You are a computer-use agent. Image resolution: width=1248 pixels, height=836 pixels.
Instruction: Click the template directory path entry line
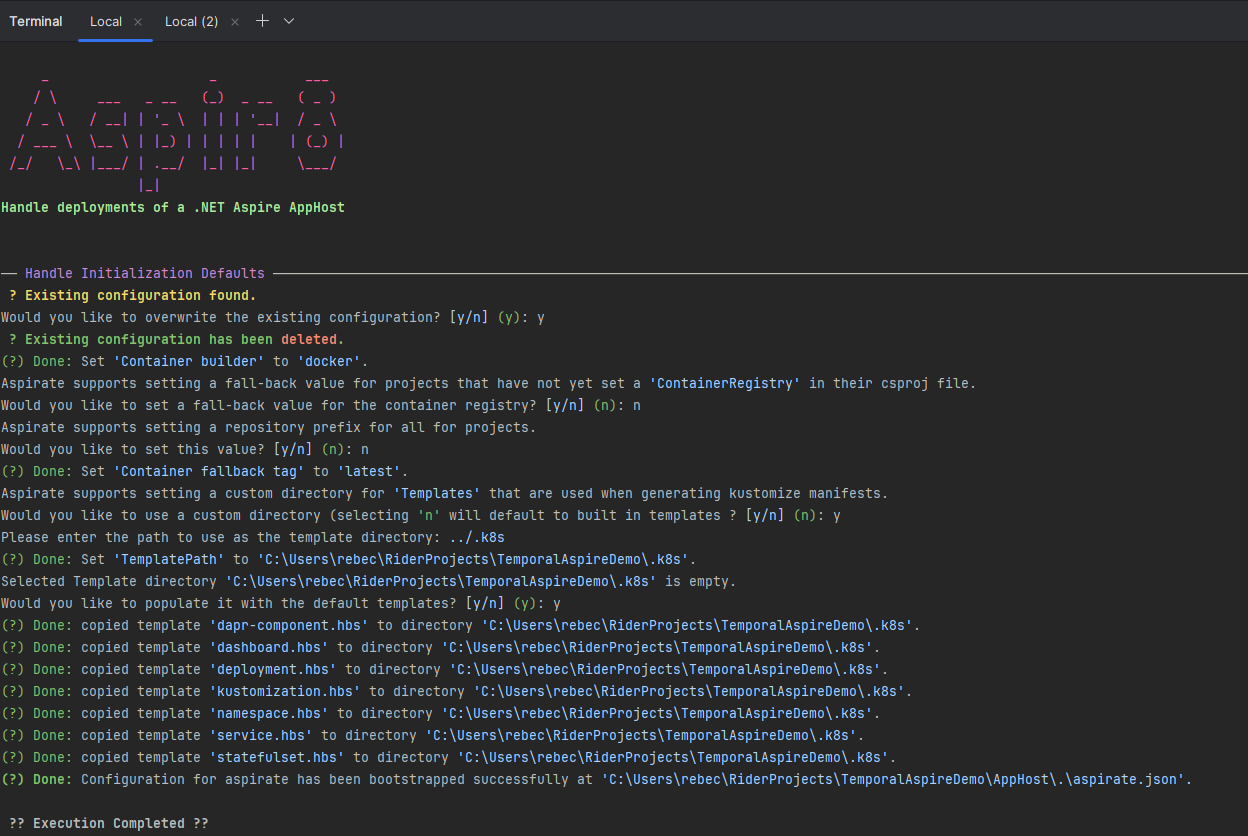[x=253, y=537]
